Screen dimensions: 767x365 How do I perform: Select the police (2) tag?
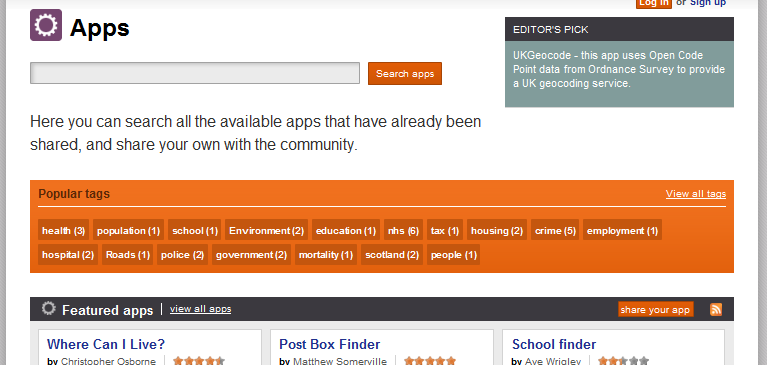click(182, 254)
